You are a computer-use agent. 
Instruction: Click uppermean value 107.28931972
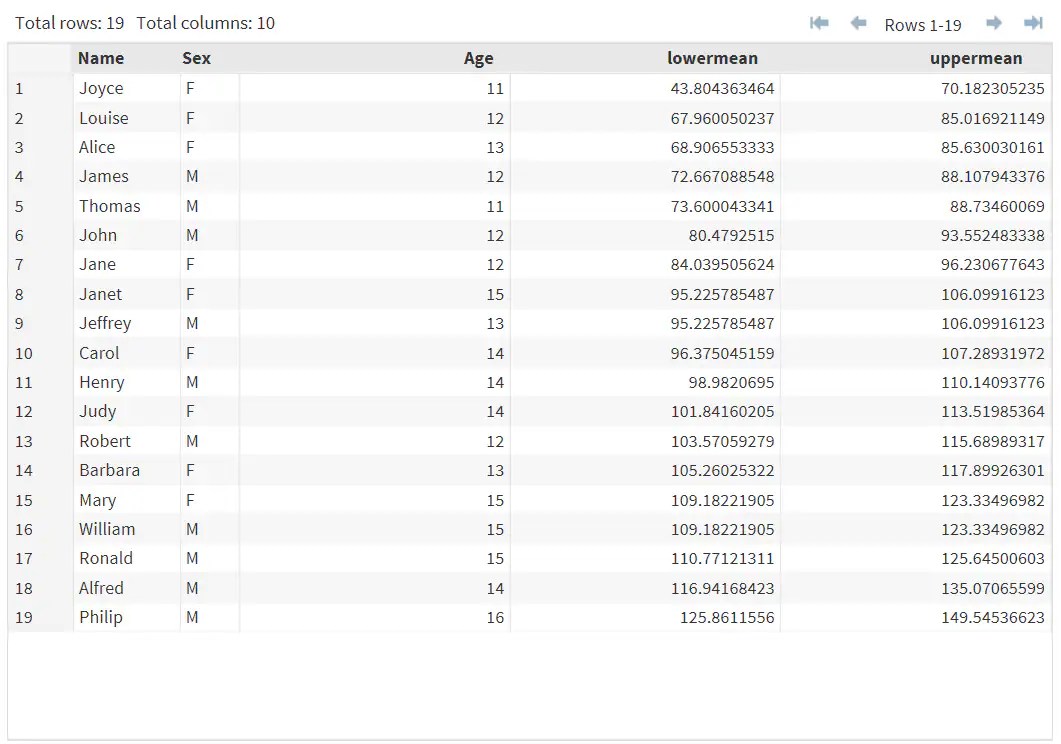[993, 353]
